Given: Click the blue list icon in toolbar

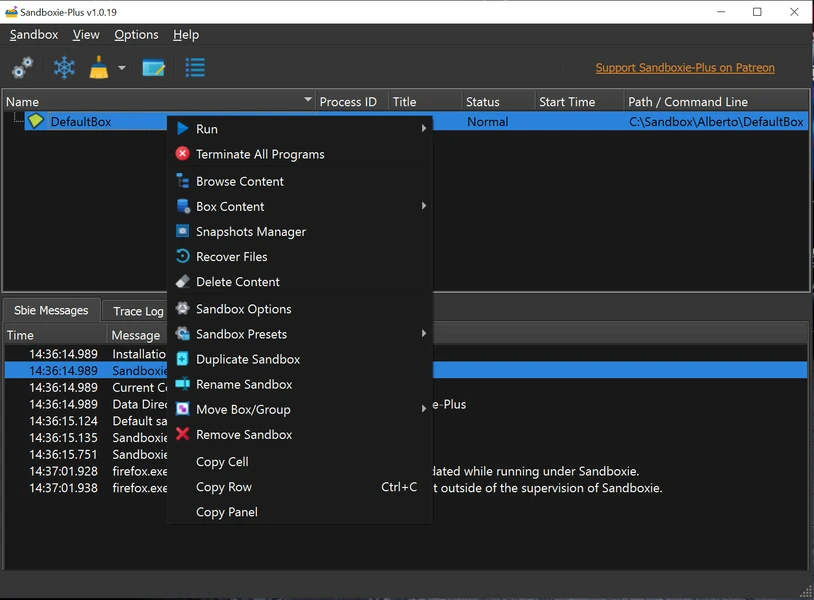Looking at the screenshot, I should coord(195,68).
